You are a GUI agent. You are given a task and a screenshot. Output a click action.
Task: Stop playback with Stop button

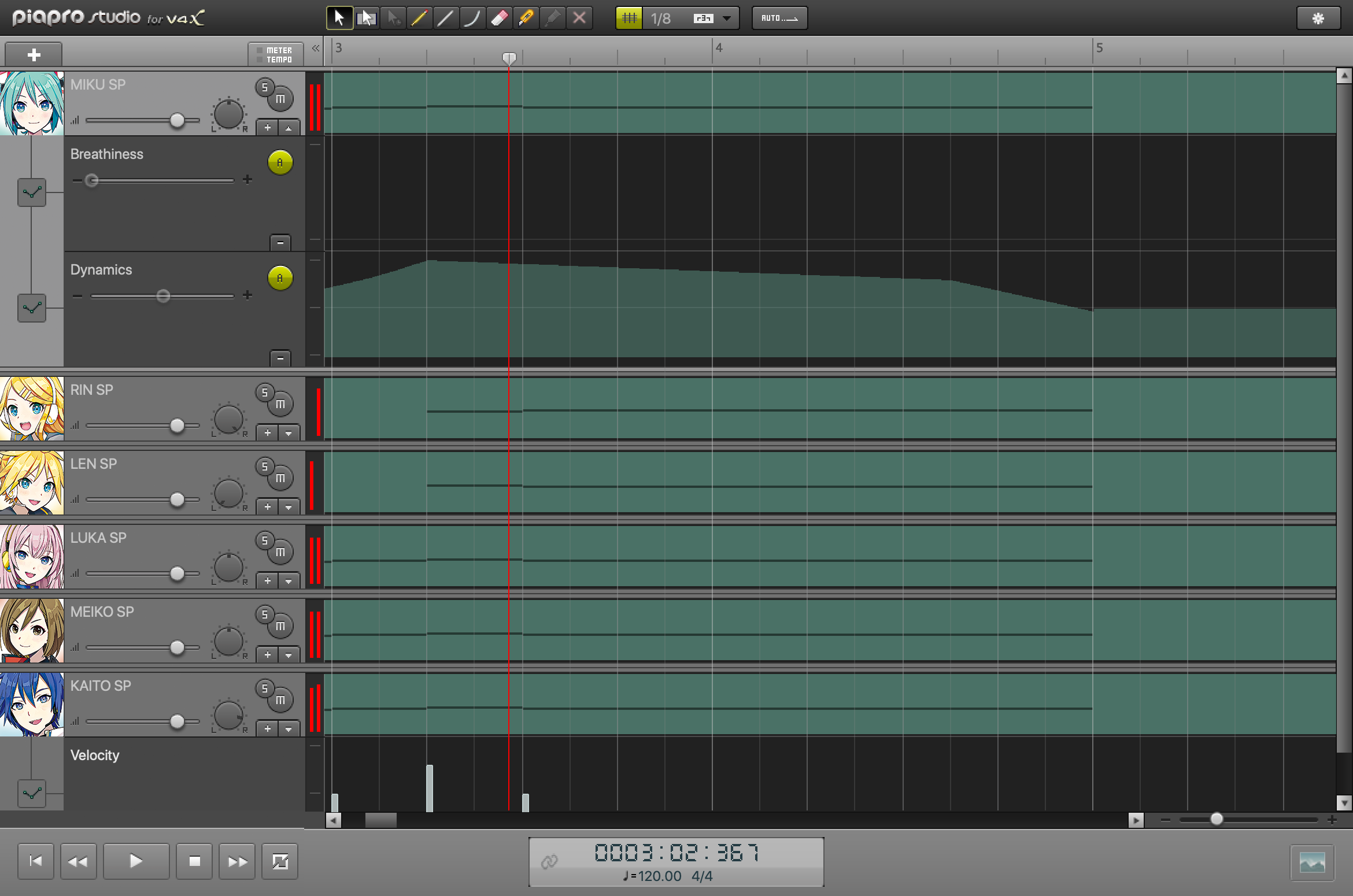[x=194, y=861]
